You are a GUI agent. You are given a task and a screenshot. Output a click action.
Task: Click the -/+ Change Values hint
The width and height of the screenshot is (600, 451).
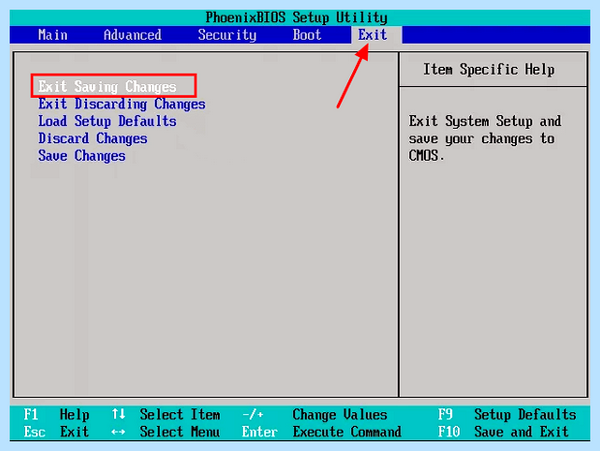pyautogui.click(x=315, y=415)
